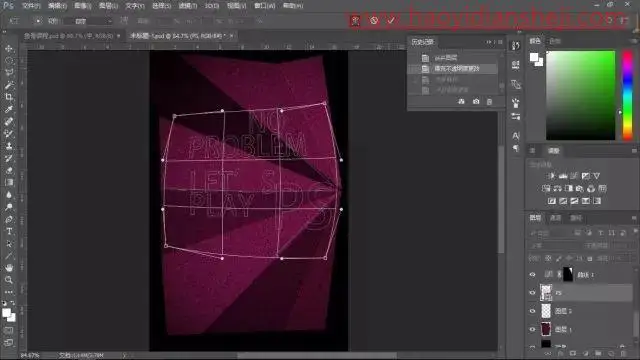Screen dimensions: 640x360
Task: Select the Zoom tool
Action: click(x=9, y=280)
